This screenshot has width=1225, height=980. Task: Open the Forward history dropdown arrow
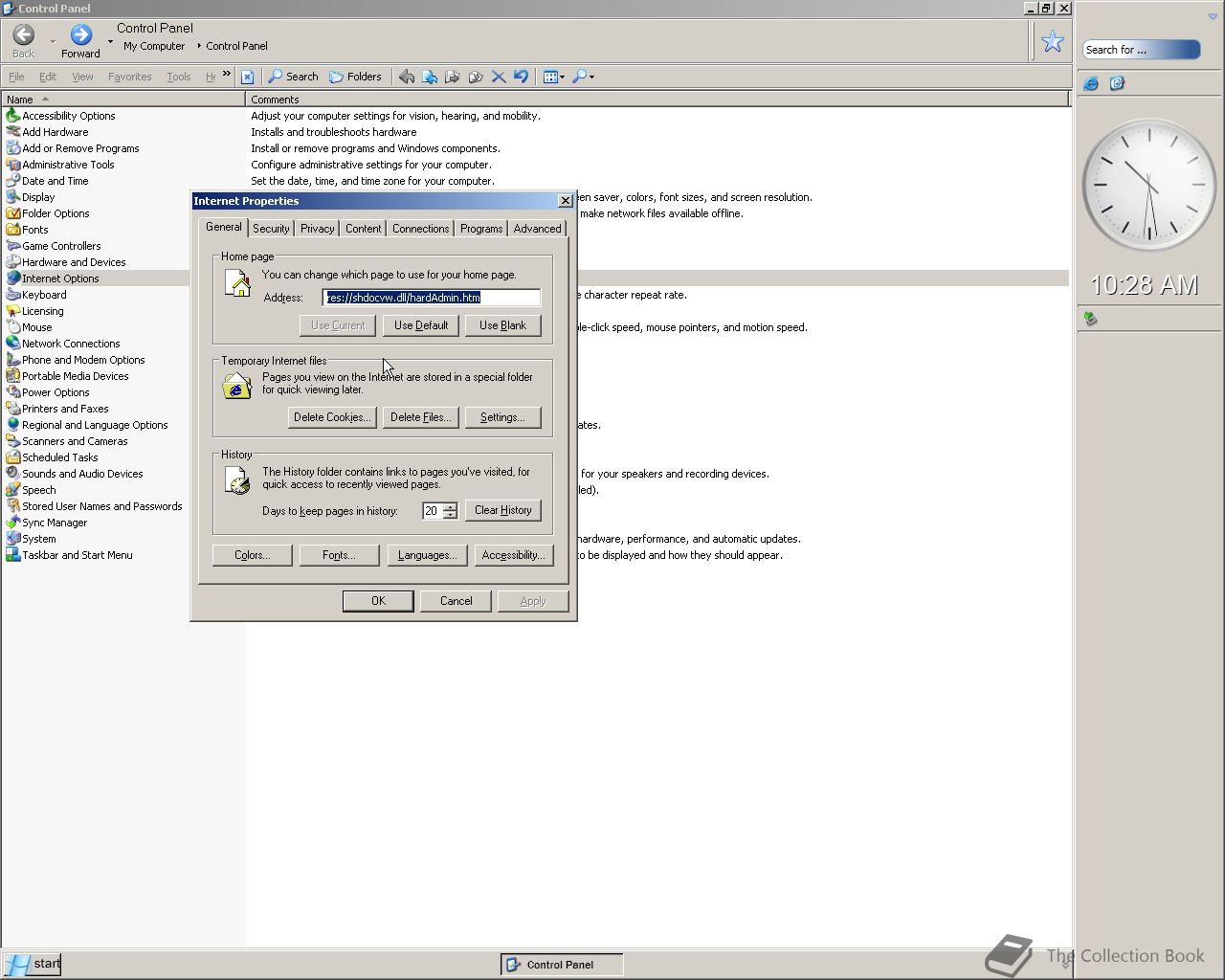coord(110,41)
